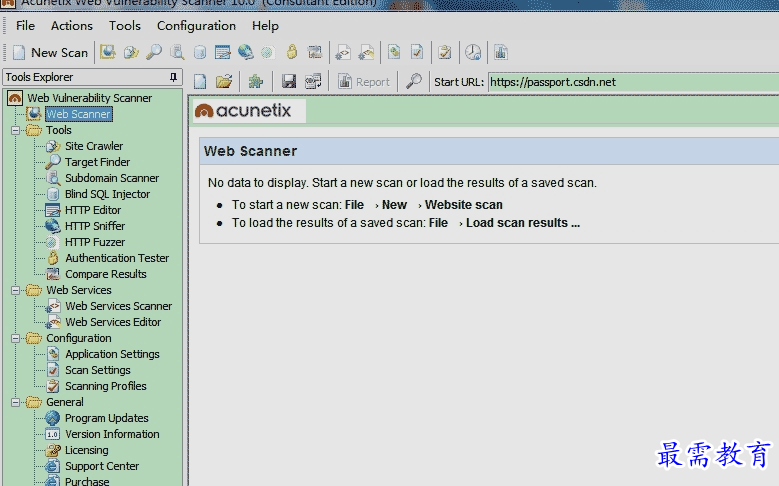This screenshot has height=486, width=779.
Task: Select Authentication Tester tree item
Action: pos(117,258)
